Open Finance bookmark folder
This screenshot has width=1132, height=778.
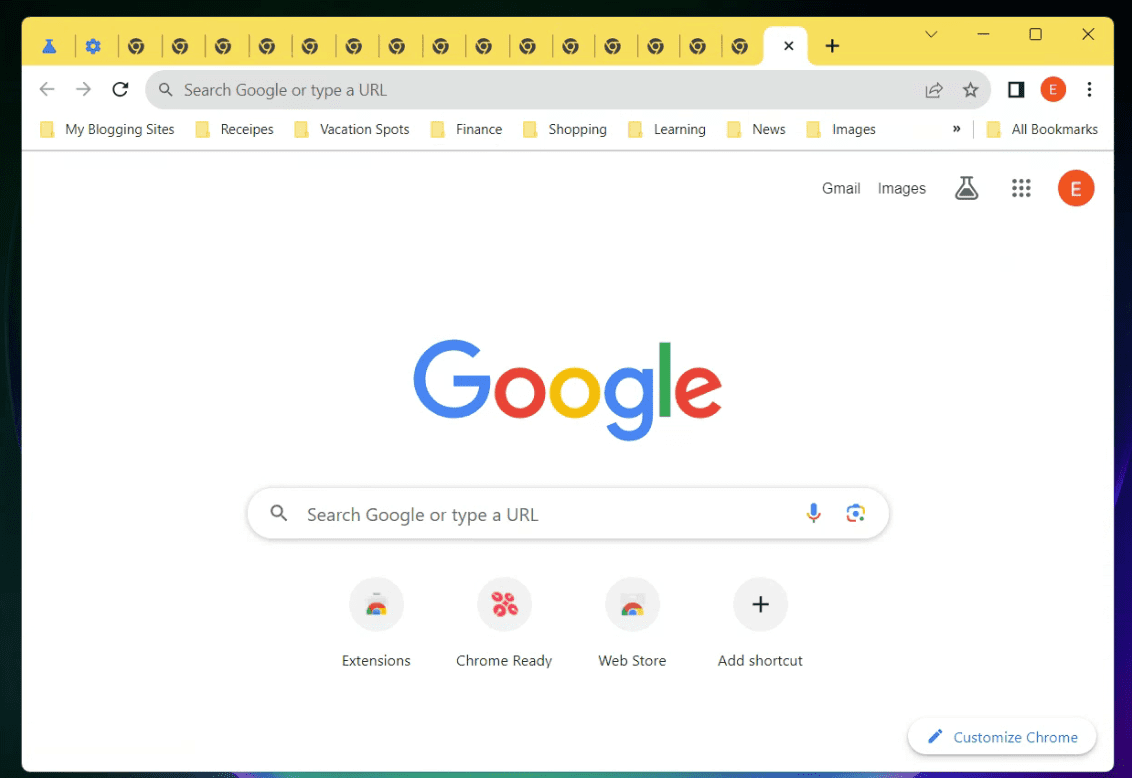tap(466, 130)
